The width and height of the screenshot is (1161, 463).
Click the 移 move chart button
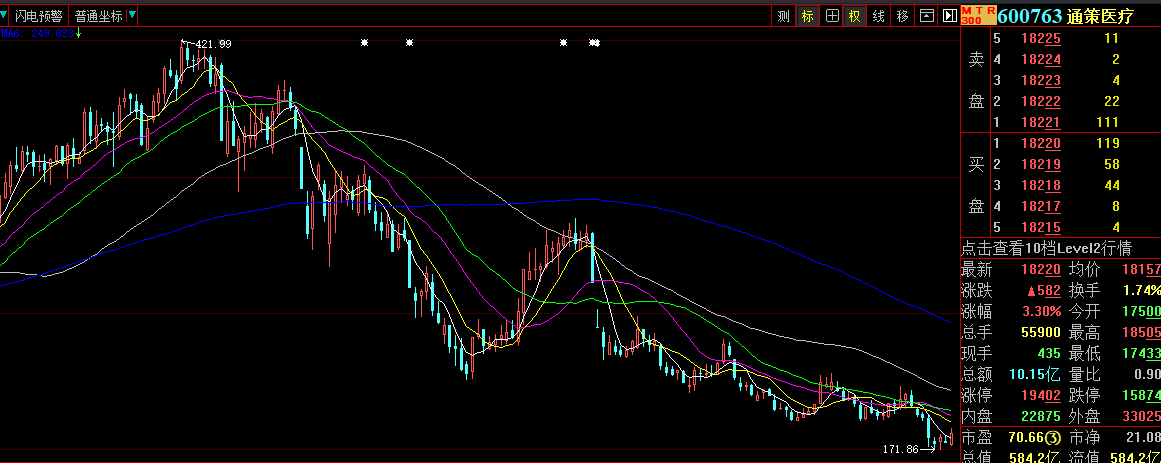click(903, 16)
